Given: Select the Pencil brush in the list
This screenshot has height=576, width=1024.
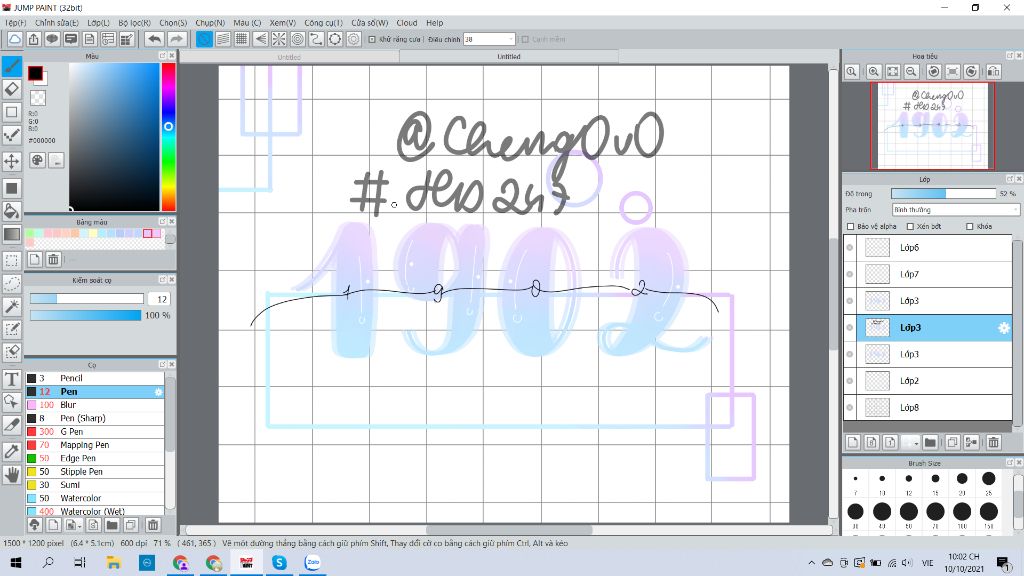Looking at the screenshot, I should click(95, 378).
